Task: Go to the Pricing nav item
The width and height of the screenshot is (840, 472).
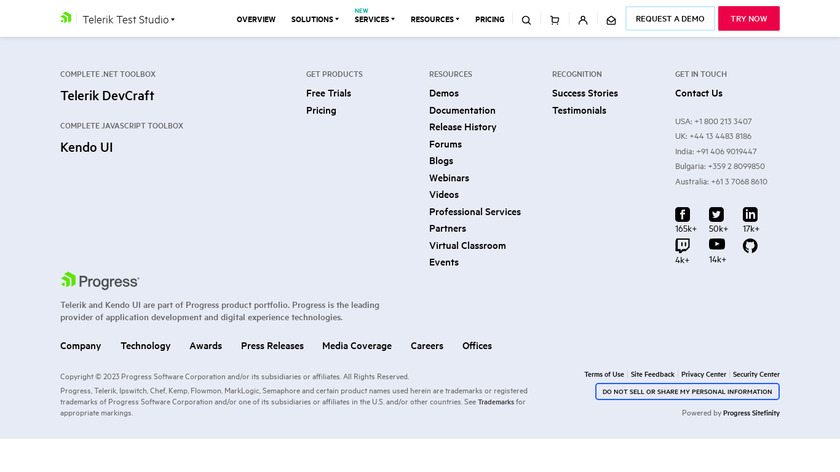Action: tap(490, 19)
